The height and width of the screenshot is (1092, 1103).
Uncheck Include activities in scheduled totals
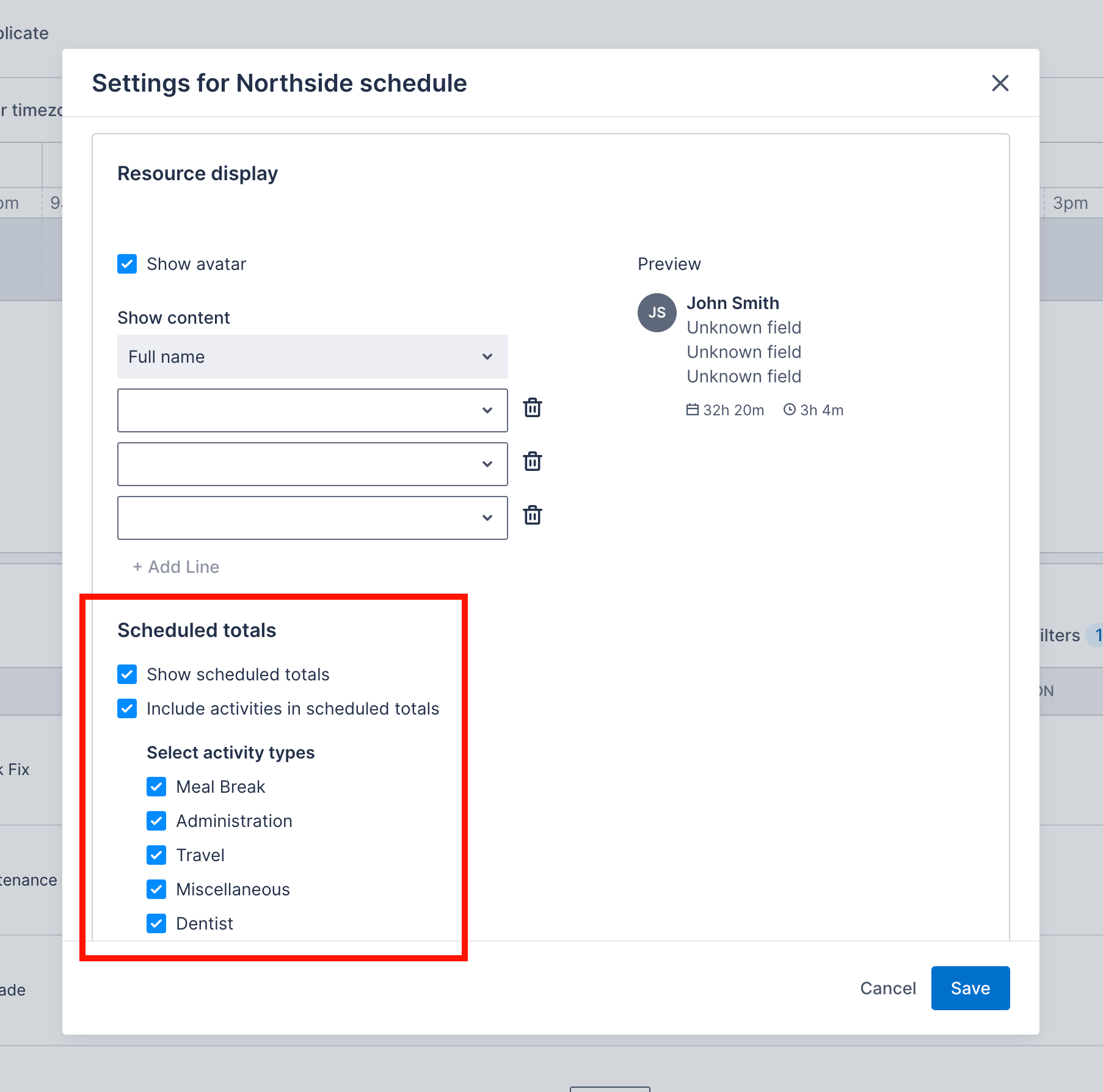[x=126, y=708]
